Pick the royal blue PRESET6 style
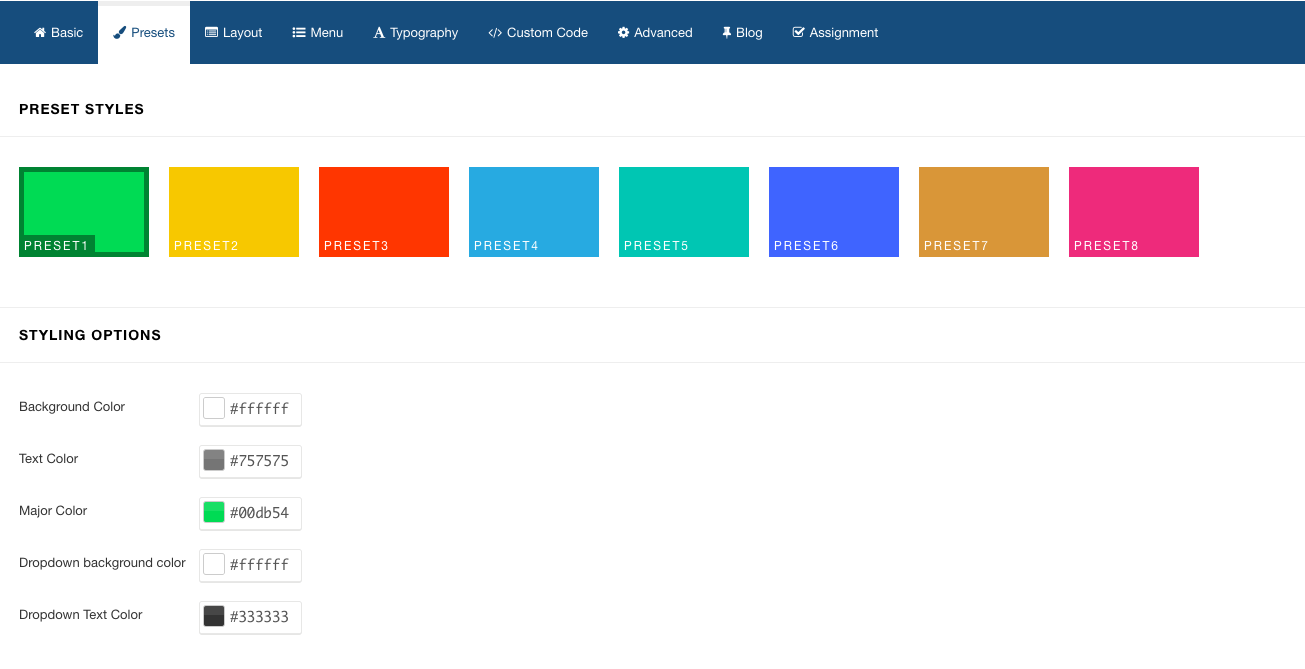This screenshot has width=1305, height=669. [834, 212]
